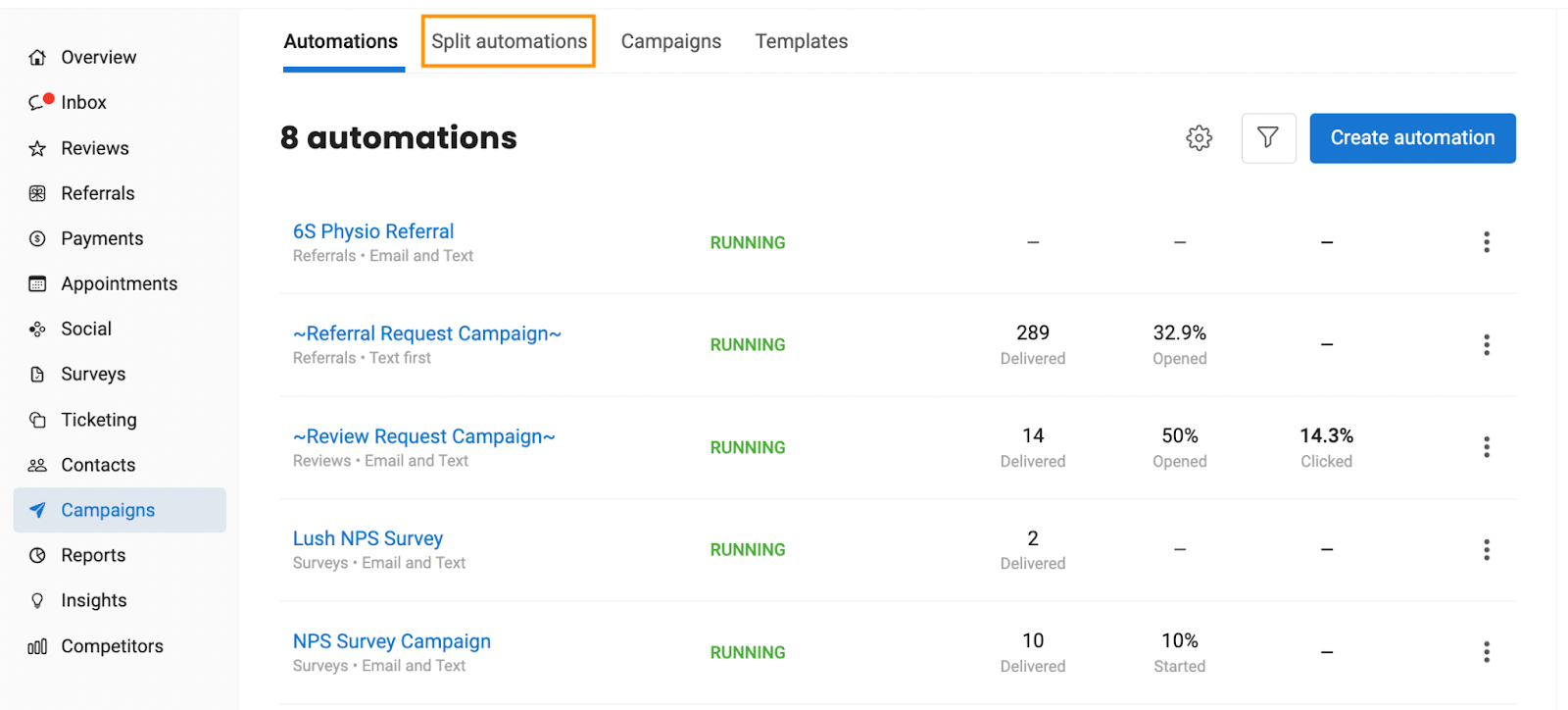Screen dimensions: 1568x710
Task: Switch to the Templates tab
Action: point(801,41)
